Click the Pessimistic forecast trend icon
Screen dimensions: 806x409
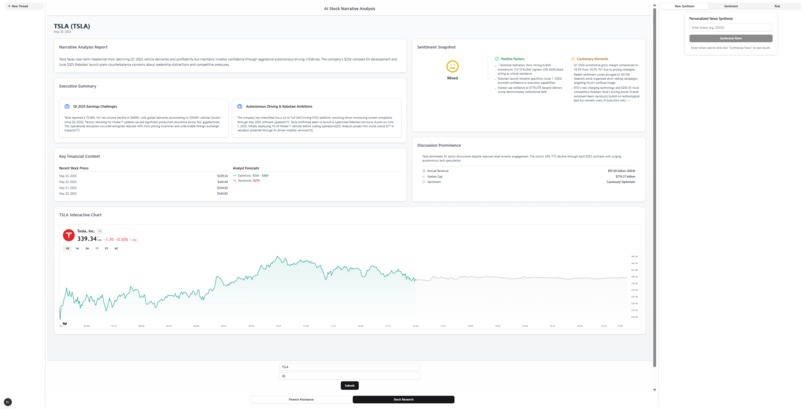[x=235, y=181]
